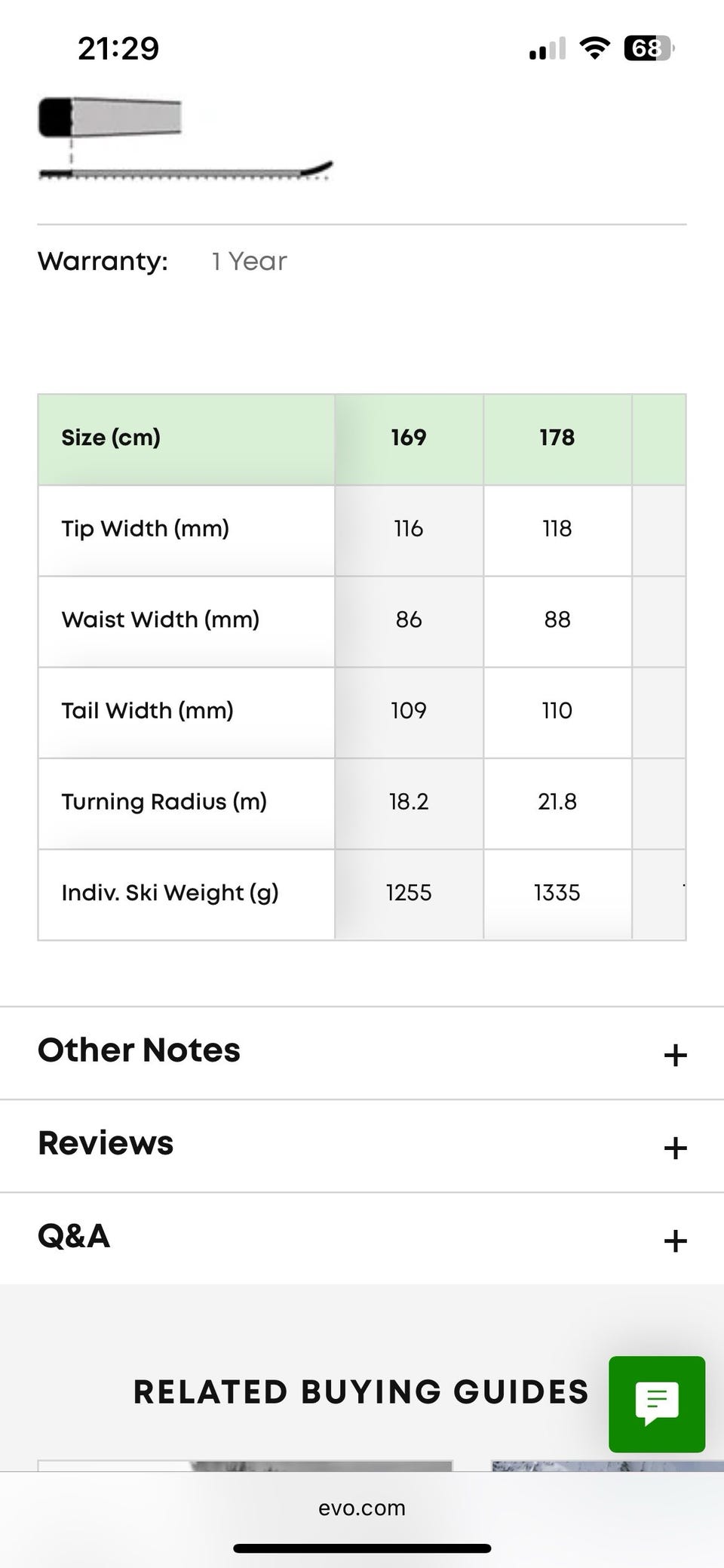Image resolution: width=724 pixels, height=1568 pixels.
Task: Tap the cellular signal bars icon
Action: pyautogui.click(x=547, y=49)
